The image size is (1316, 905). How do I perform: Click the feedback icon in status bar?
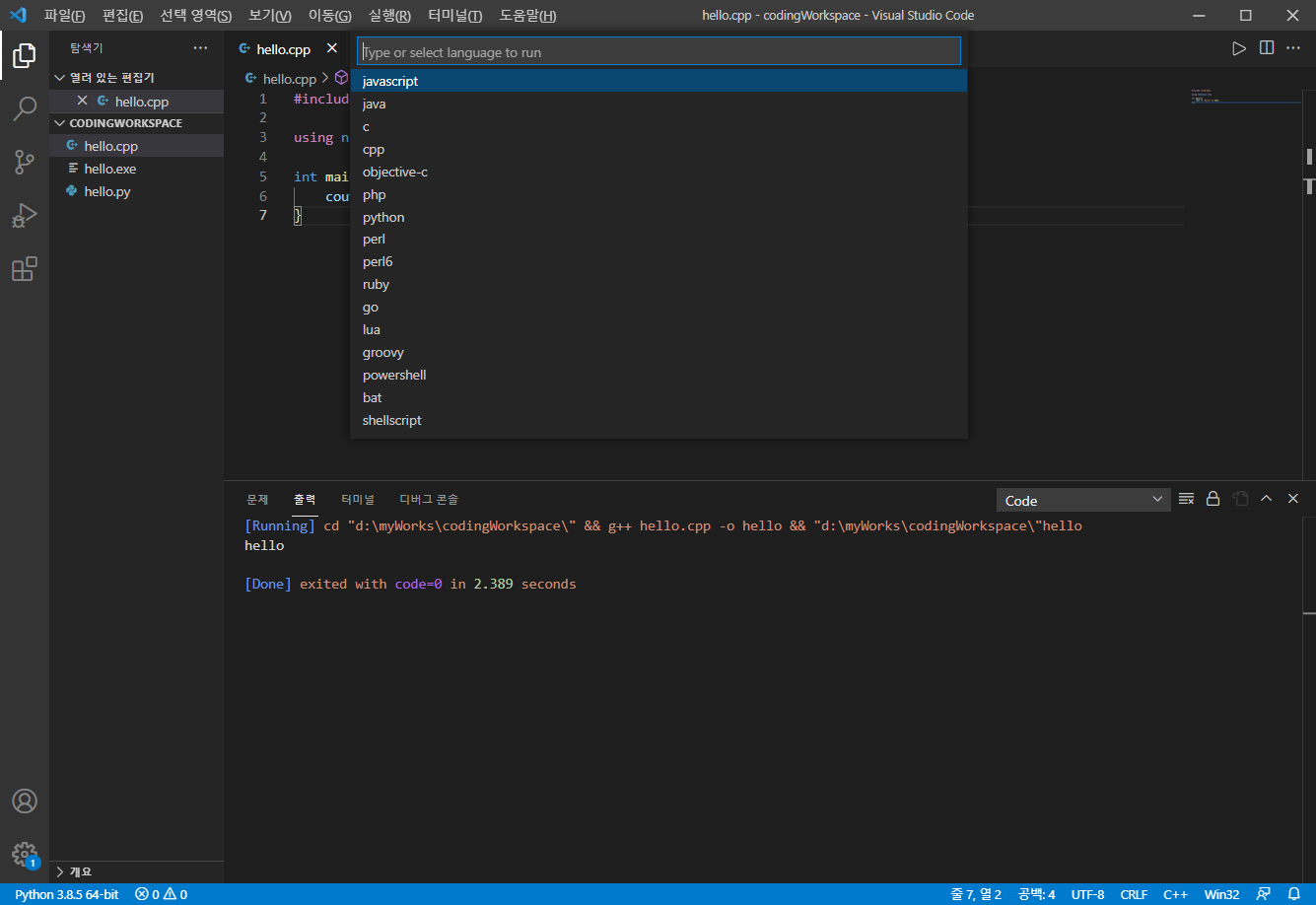[1264, 894]
